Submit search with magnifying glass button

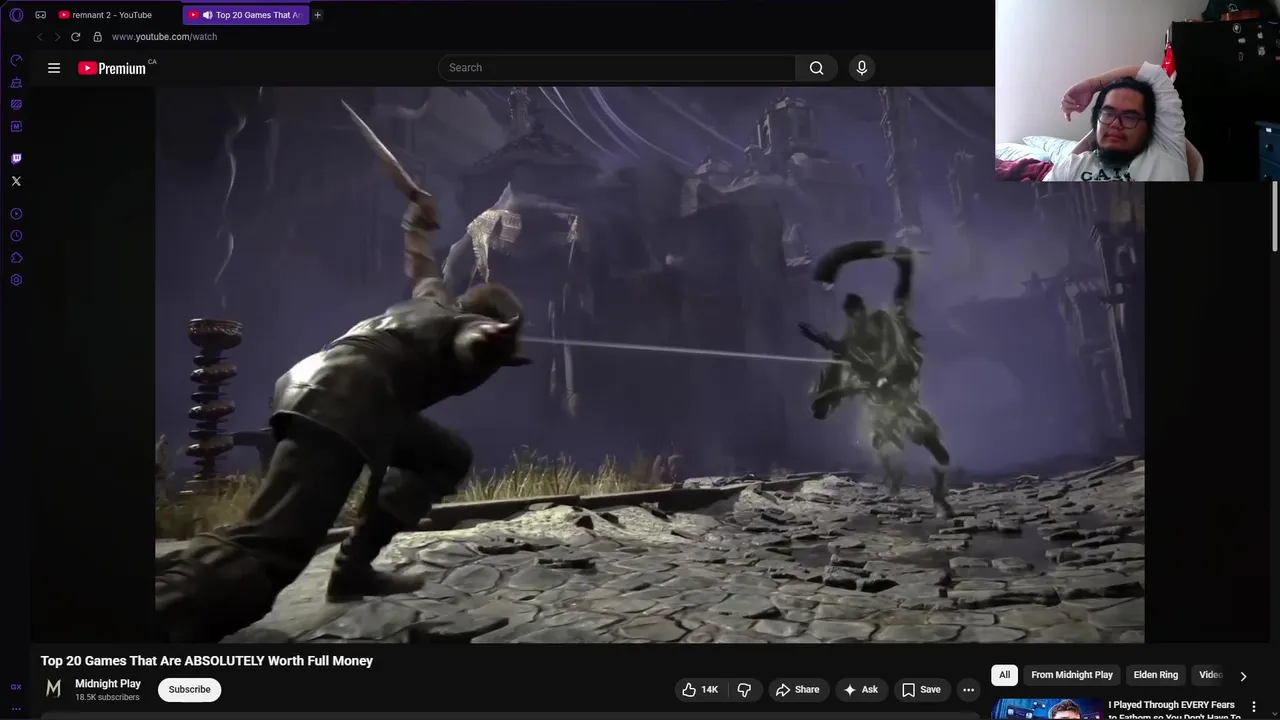click(817, 68)
